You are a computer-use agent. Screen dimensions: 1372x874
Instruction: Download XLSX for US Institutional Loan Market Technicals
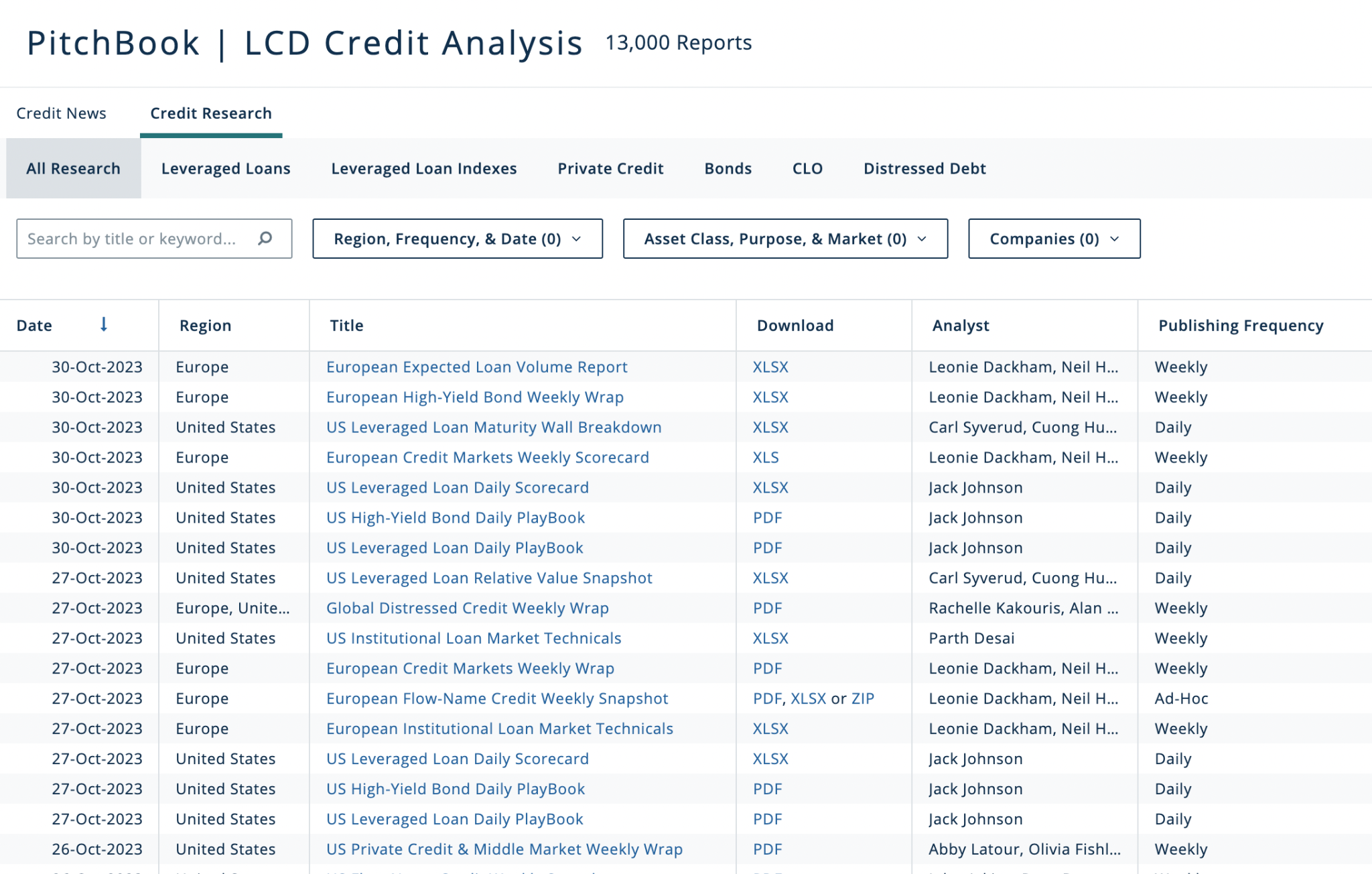[770, 639]
